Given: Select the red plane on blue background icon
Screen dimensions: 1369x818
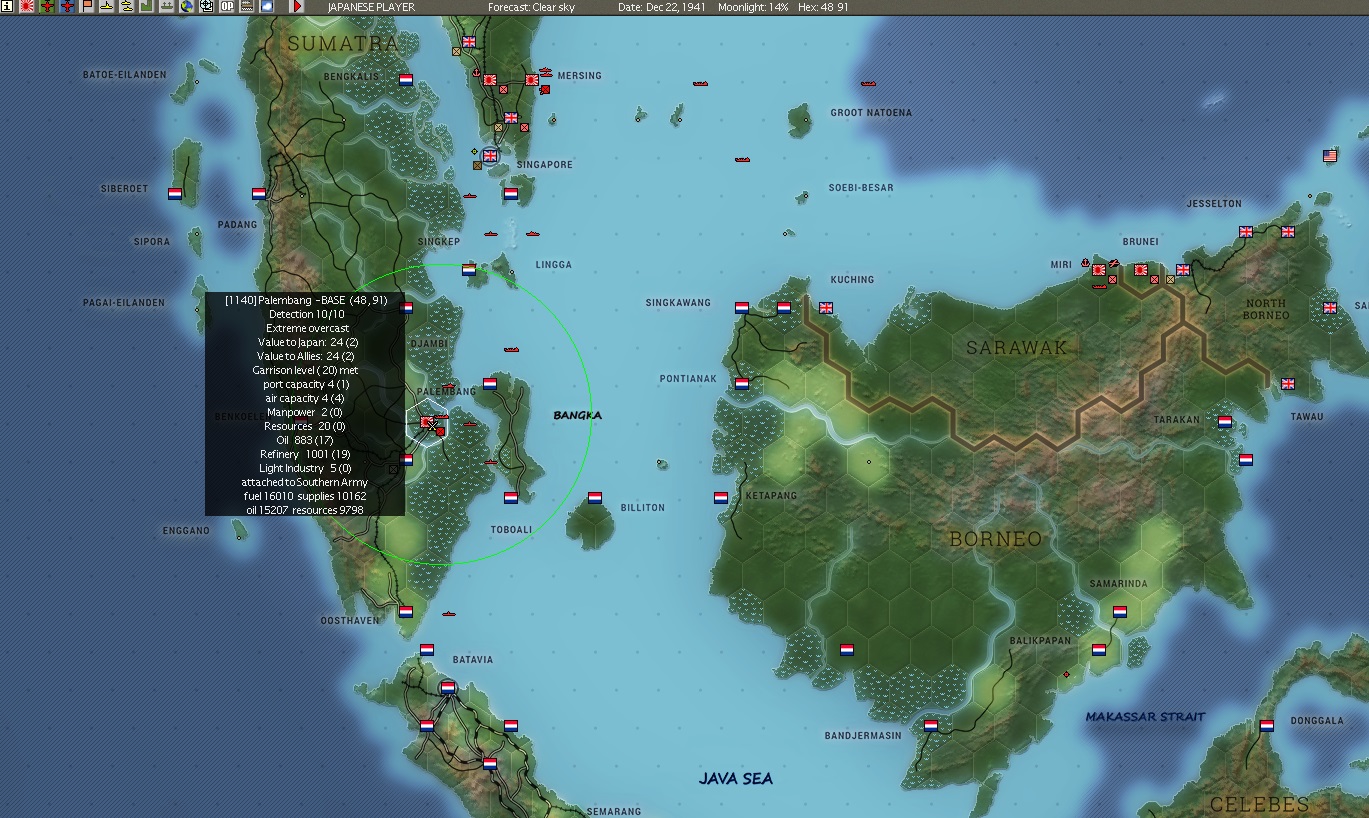Looking at the screenshot, I should 67,6.
